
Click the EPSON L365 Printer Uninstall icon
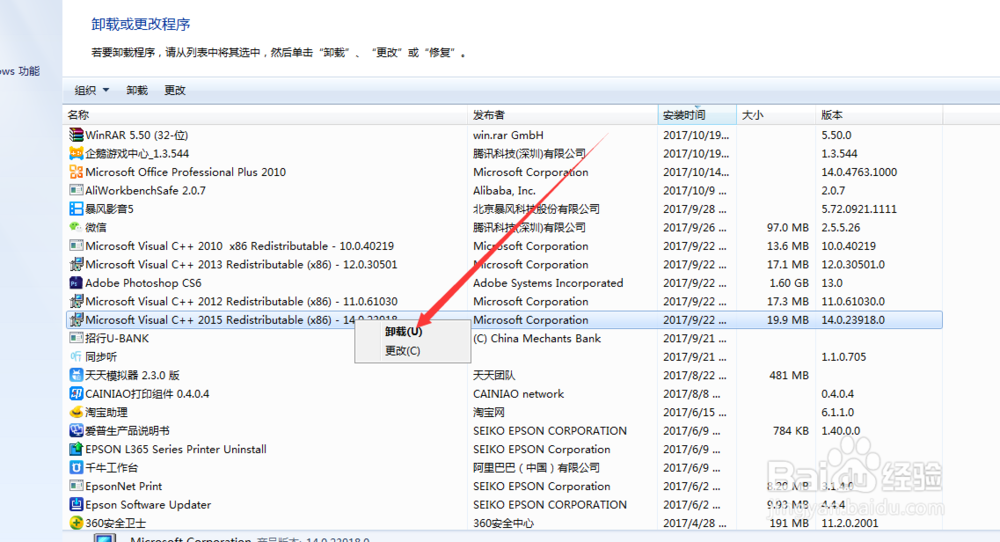[76, 449]
